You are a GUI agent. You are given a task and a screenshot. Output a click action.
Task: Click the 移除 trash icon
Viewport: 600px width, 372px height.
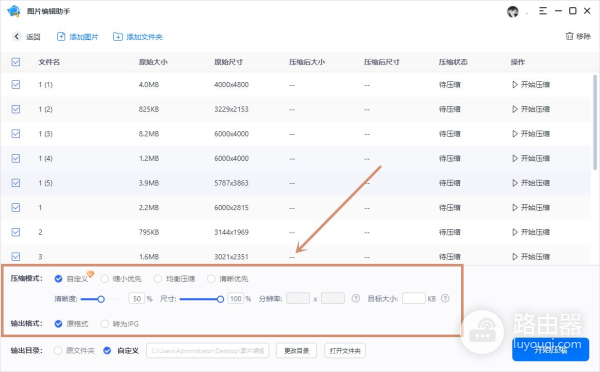pos(569,36)
